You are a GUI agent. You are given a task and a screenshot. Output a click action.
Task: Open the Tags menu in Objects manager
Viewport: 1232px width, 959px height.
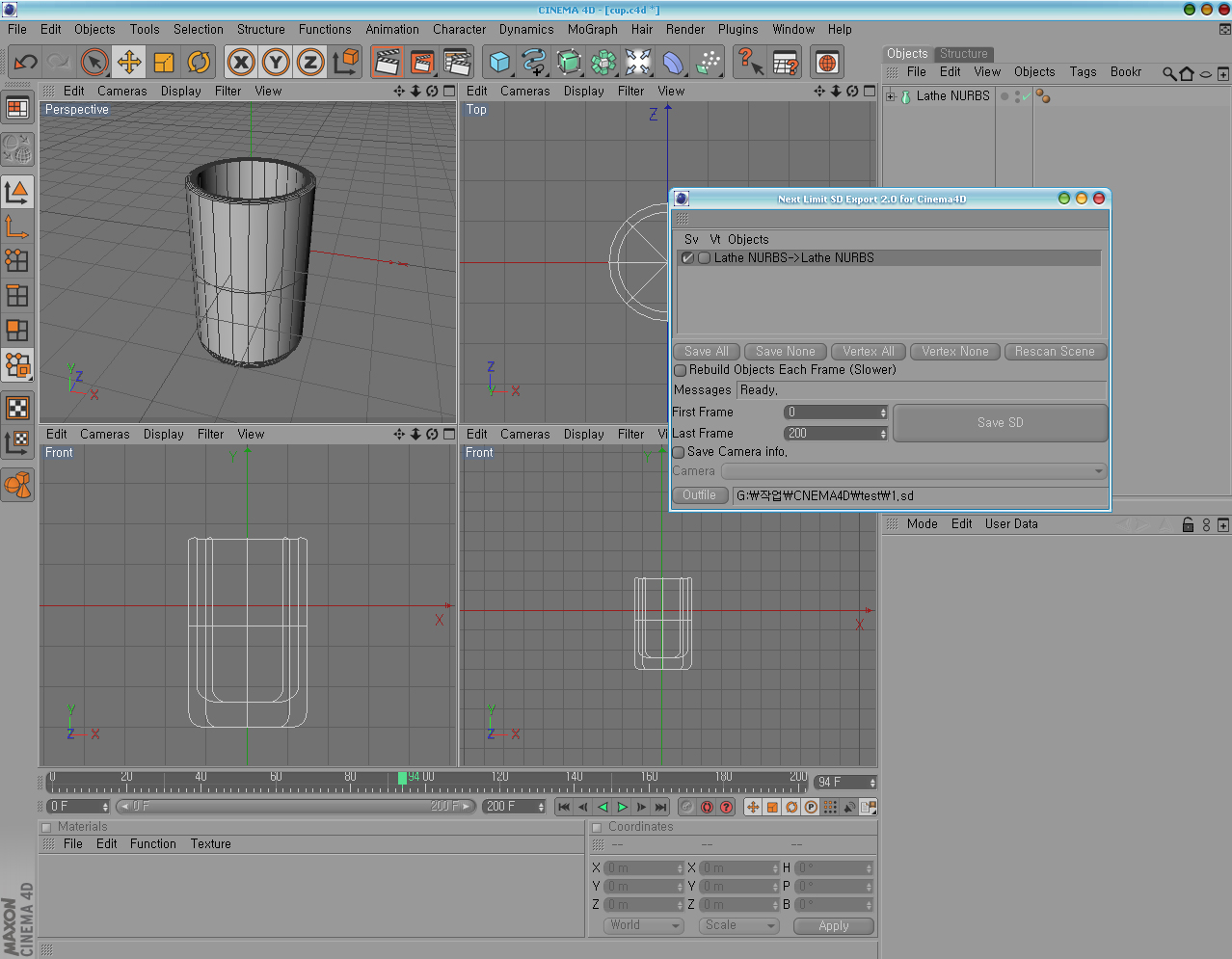[x=1083, y=71]
